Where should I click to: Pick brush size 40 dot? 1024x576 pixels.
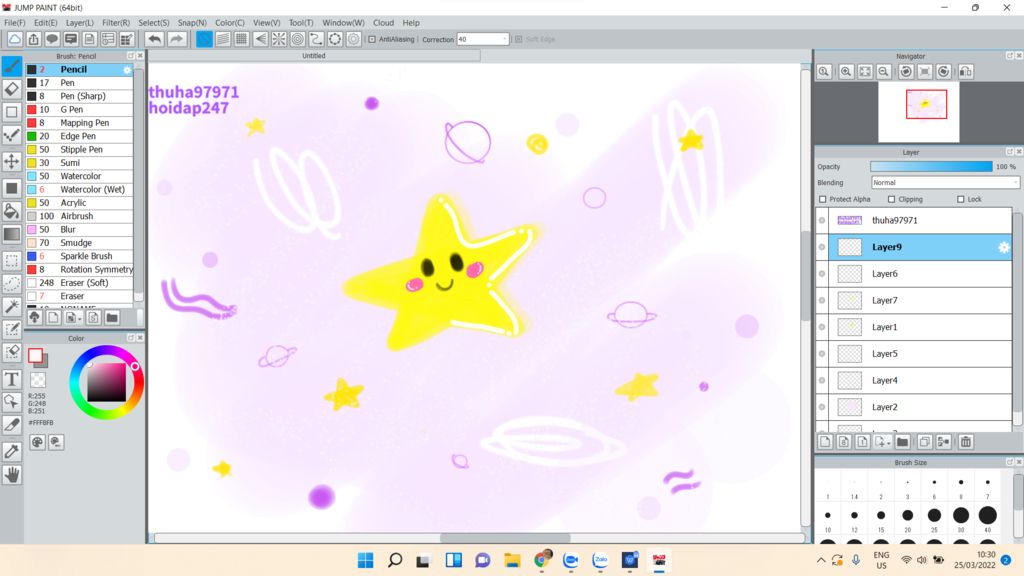tap(987, 515)
